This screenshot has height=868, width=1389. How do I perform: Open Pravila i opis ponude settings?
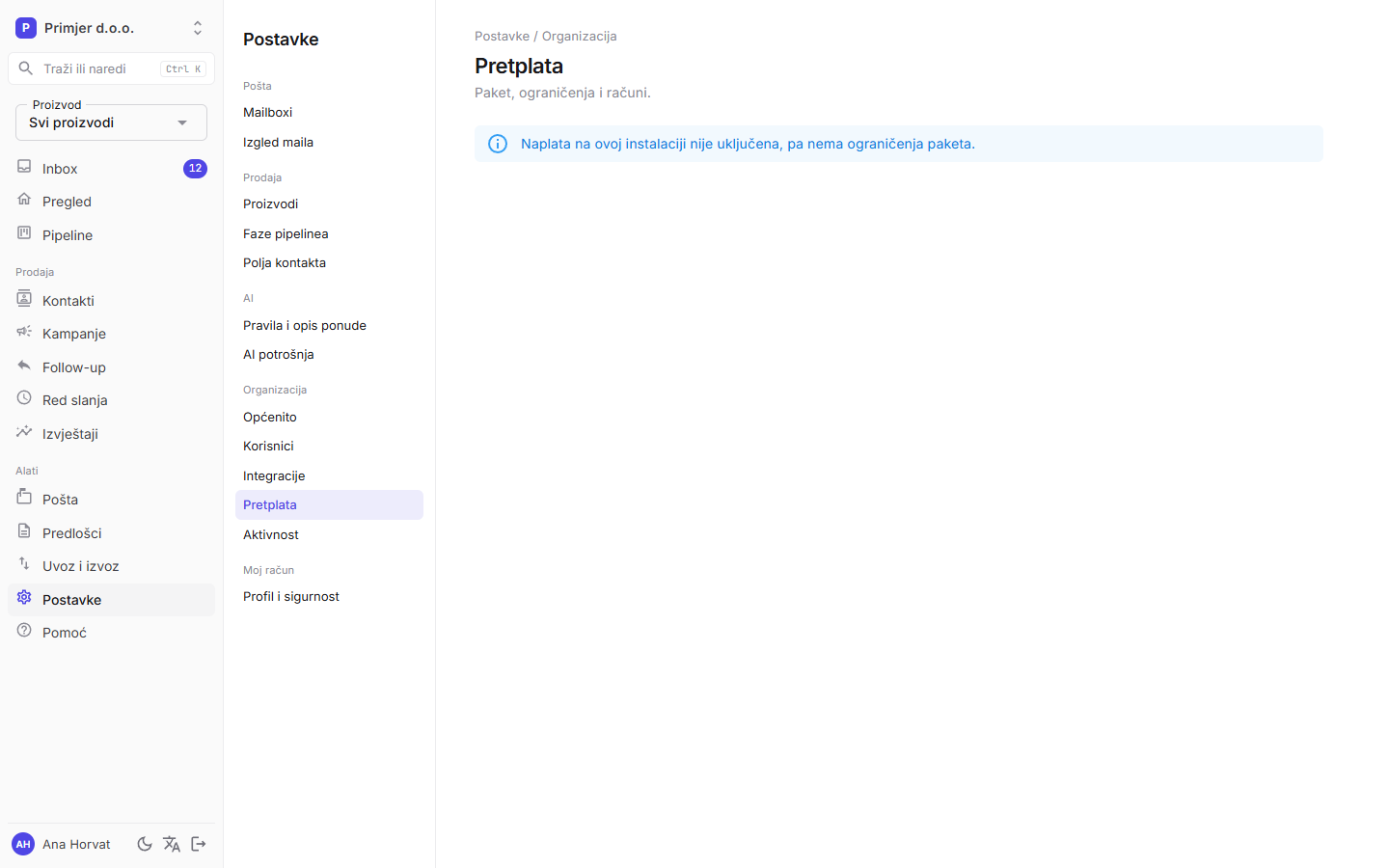(329, 326)
